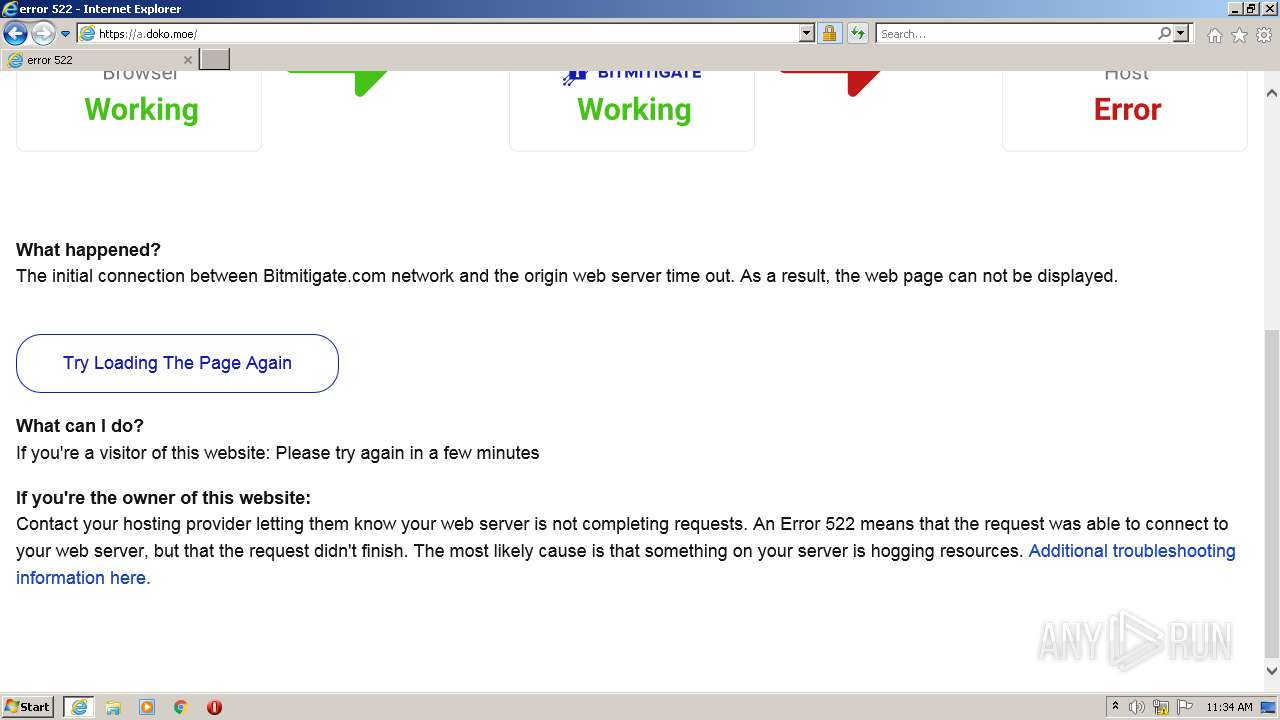Restore down the Internet Explorer window
The image size is (1280, 720).
pos(1251,9)
